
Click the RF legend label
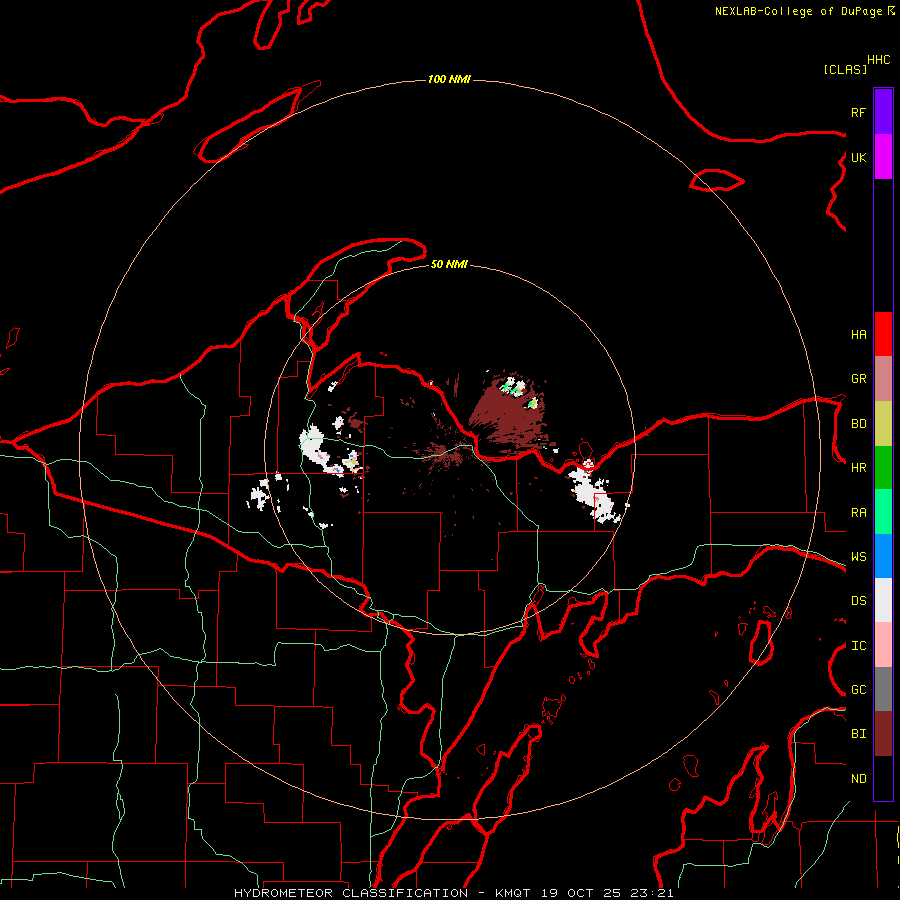point(858,112)
